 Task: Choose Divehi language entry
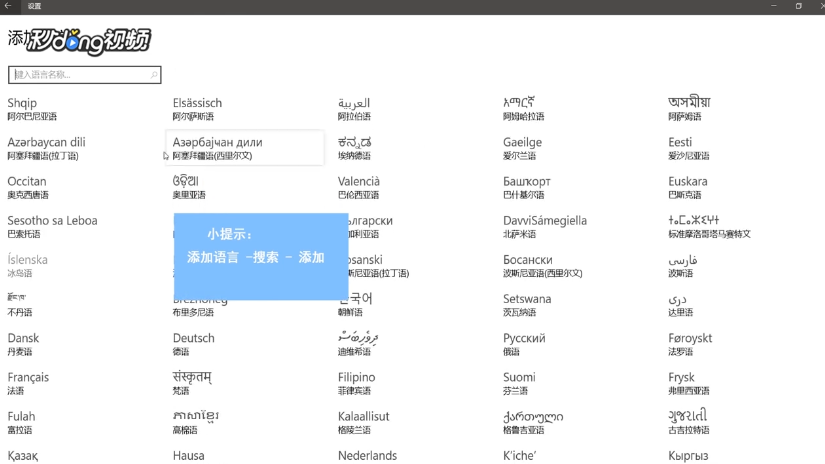point(358,344)
